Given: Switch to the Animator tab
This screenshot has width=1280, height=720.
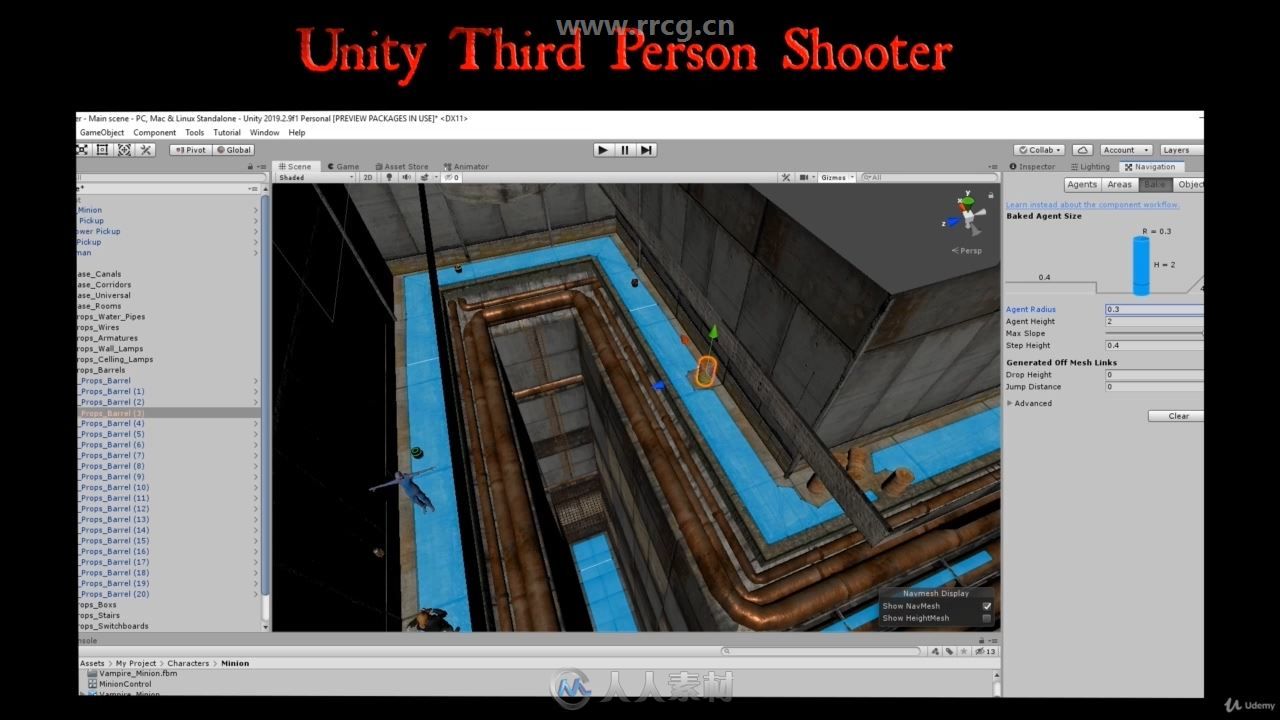Looking at the screenshot, I should [466, 167].
